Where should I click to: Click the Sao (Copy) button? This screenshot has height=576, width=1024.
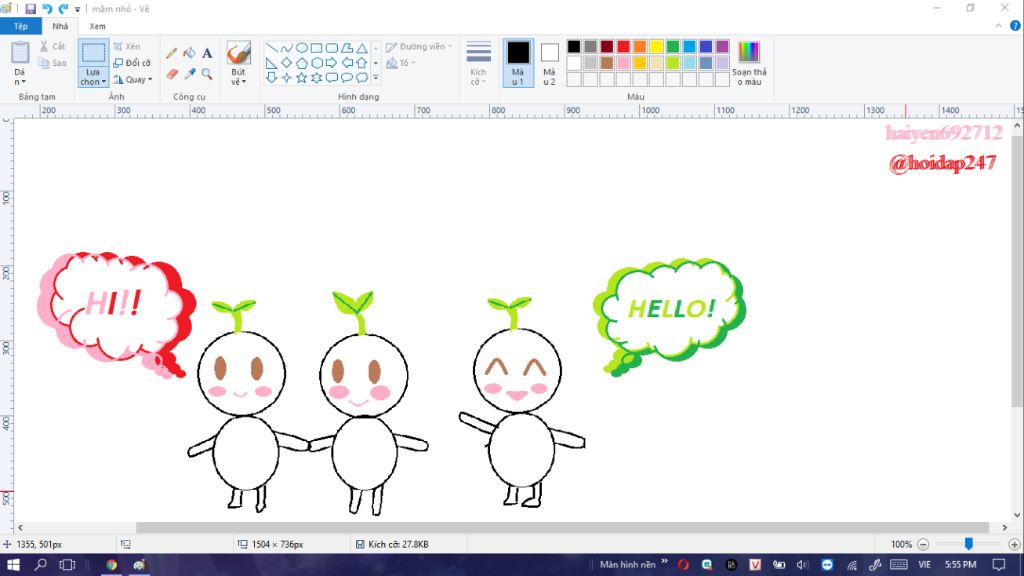[52, 63]
